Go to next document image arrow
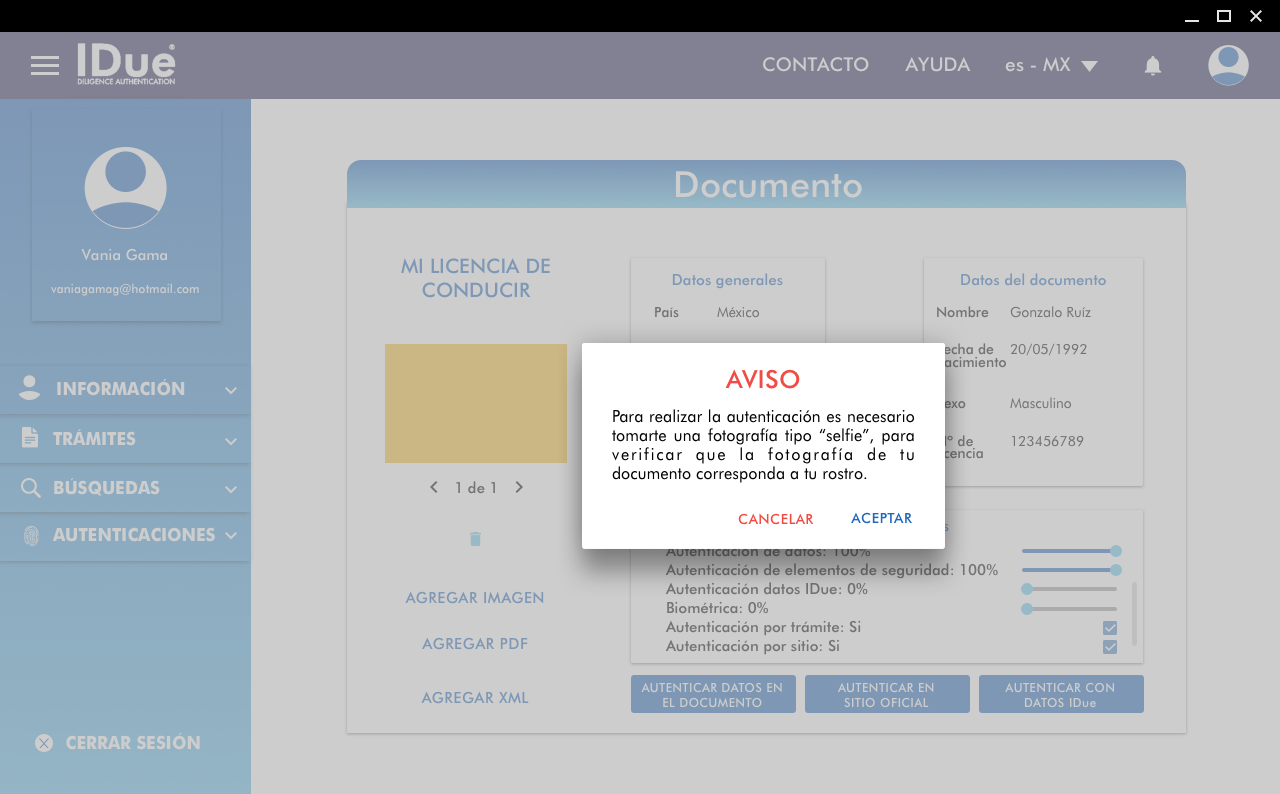1280x794 pixels. 519,488
